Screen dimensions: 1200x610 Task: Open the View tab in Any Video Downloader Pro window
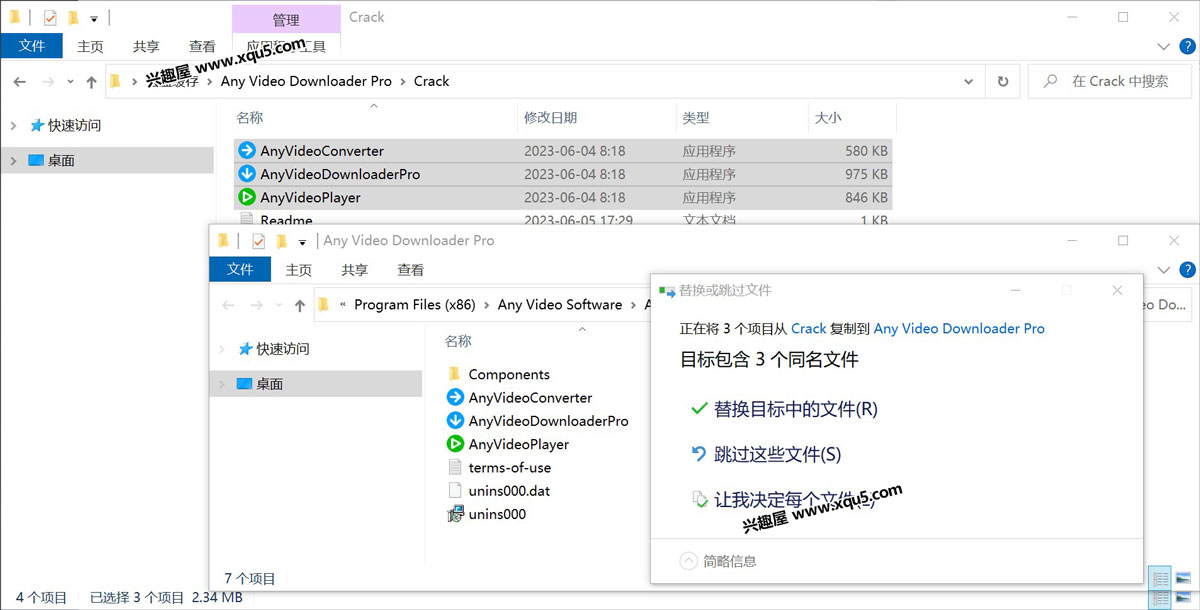pyautogui.click(x=410, y=270)
